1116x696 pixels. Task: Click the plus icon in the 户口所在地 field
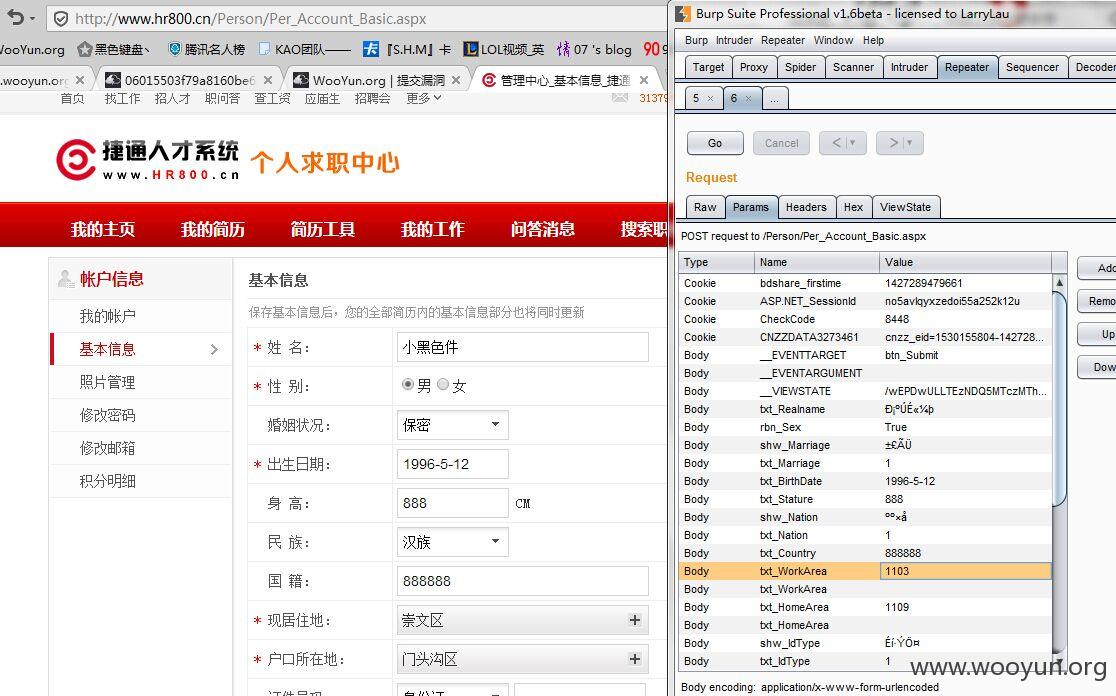click(635, 659)
